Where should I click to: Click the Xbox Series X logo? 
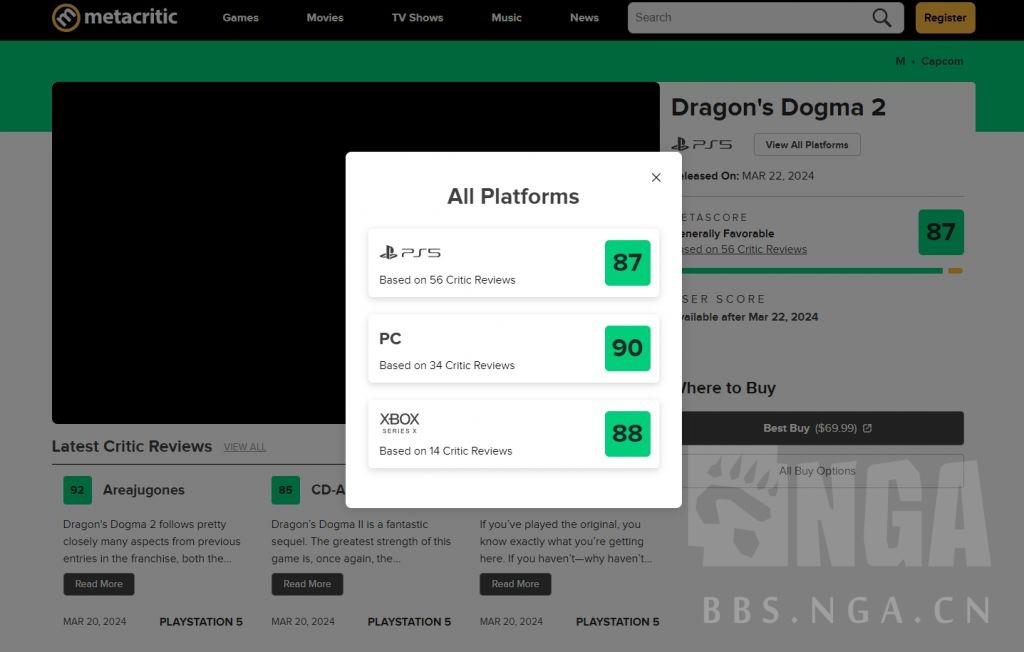399,423
